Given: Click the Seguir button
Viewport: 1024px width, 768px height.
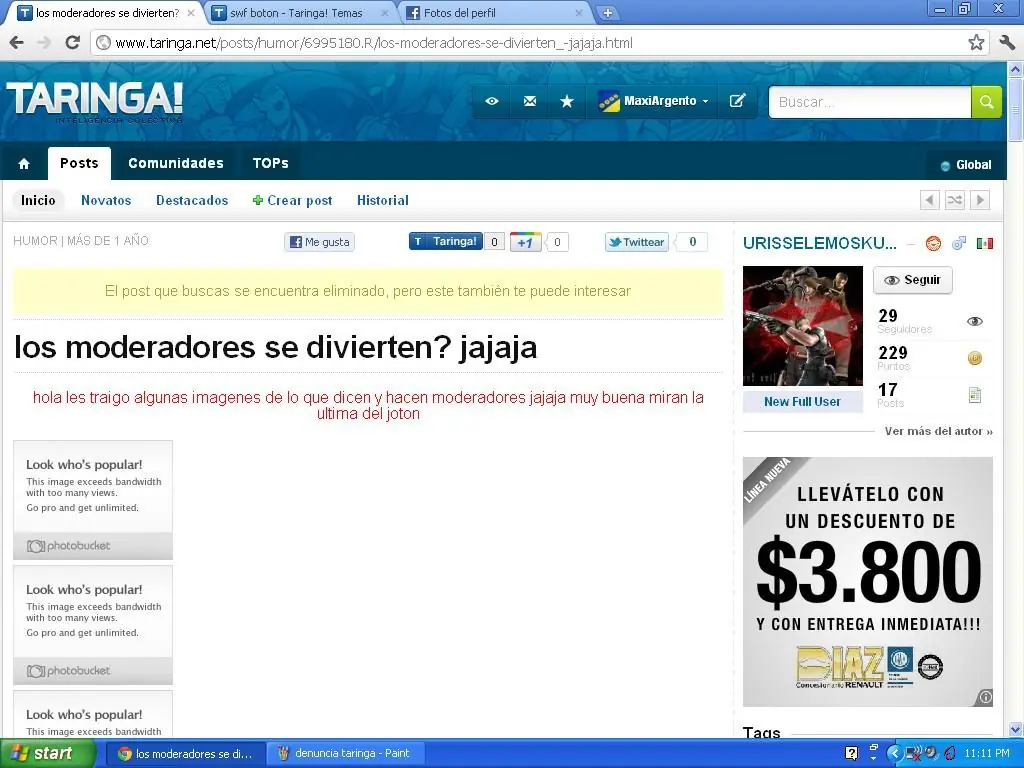Looking at the screenshot, I should (912, 280).
